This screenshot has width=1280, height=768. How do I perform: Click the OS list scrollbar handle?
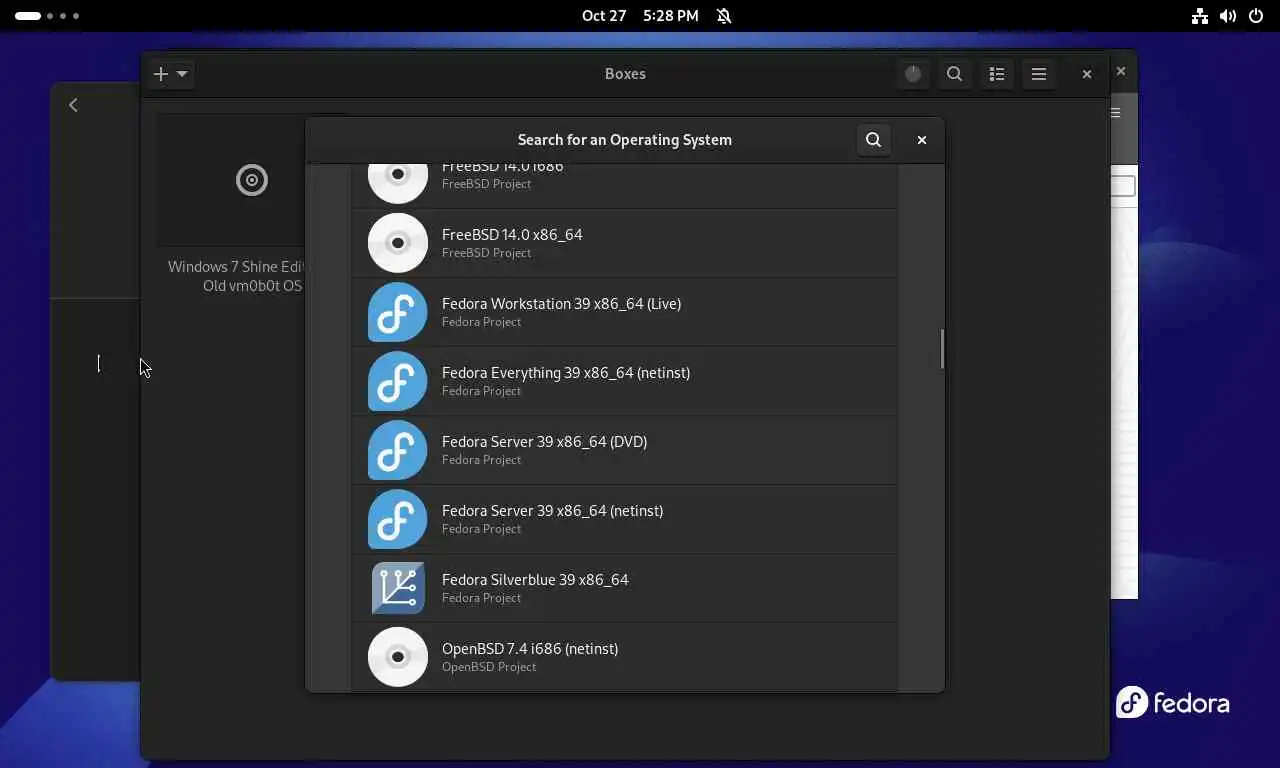[x=942, y=348]
